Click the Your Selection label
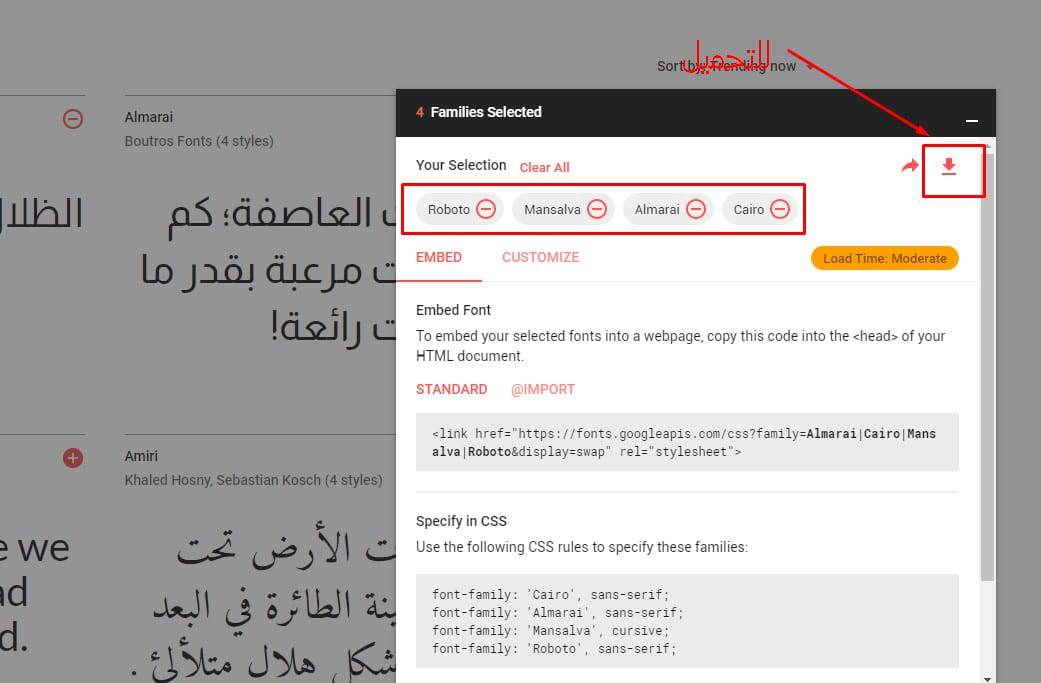 (x=461, y=165)
